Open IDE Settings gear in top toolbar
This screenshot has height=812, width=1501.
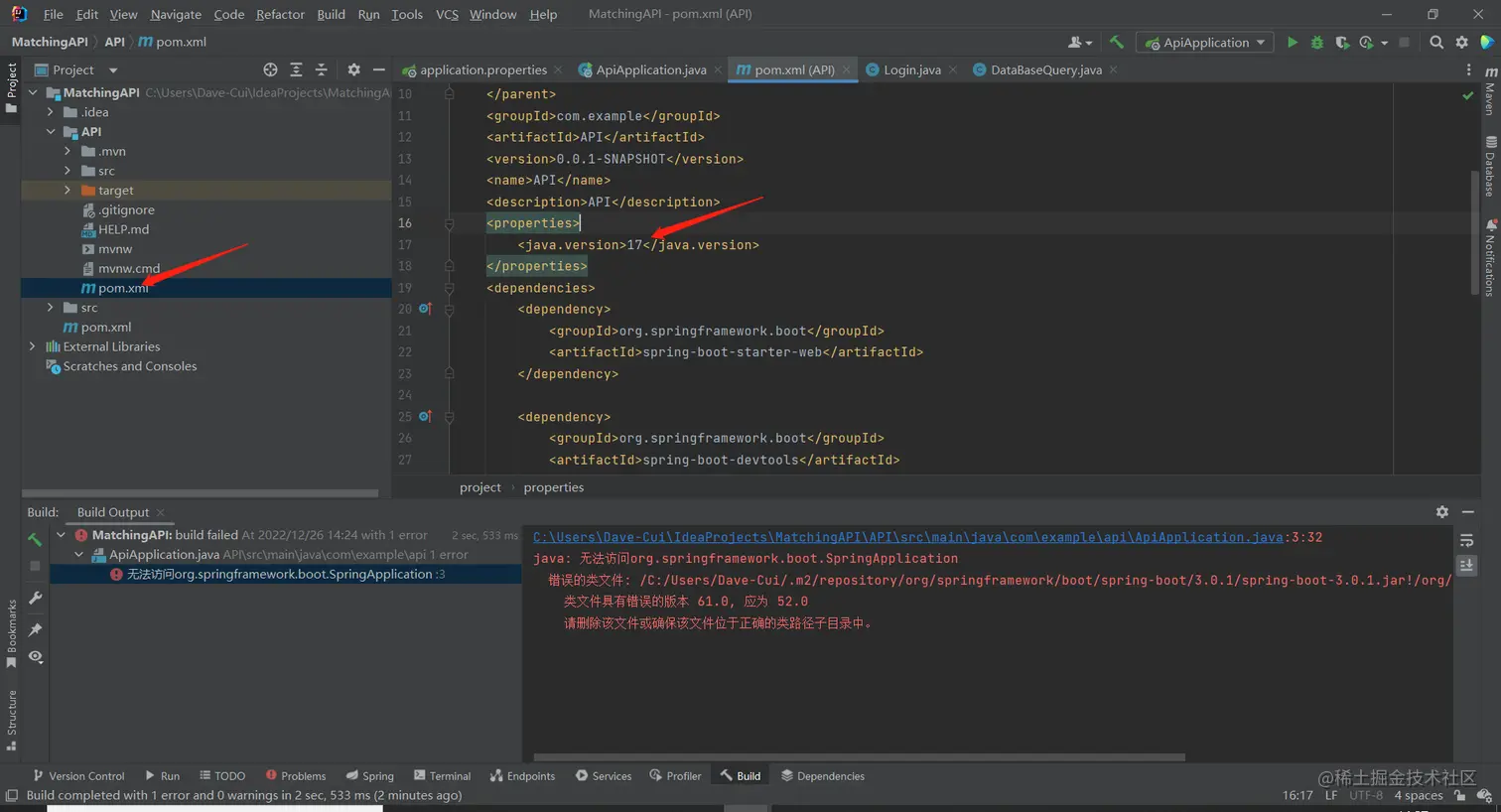tap(1462, 42)
